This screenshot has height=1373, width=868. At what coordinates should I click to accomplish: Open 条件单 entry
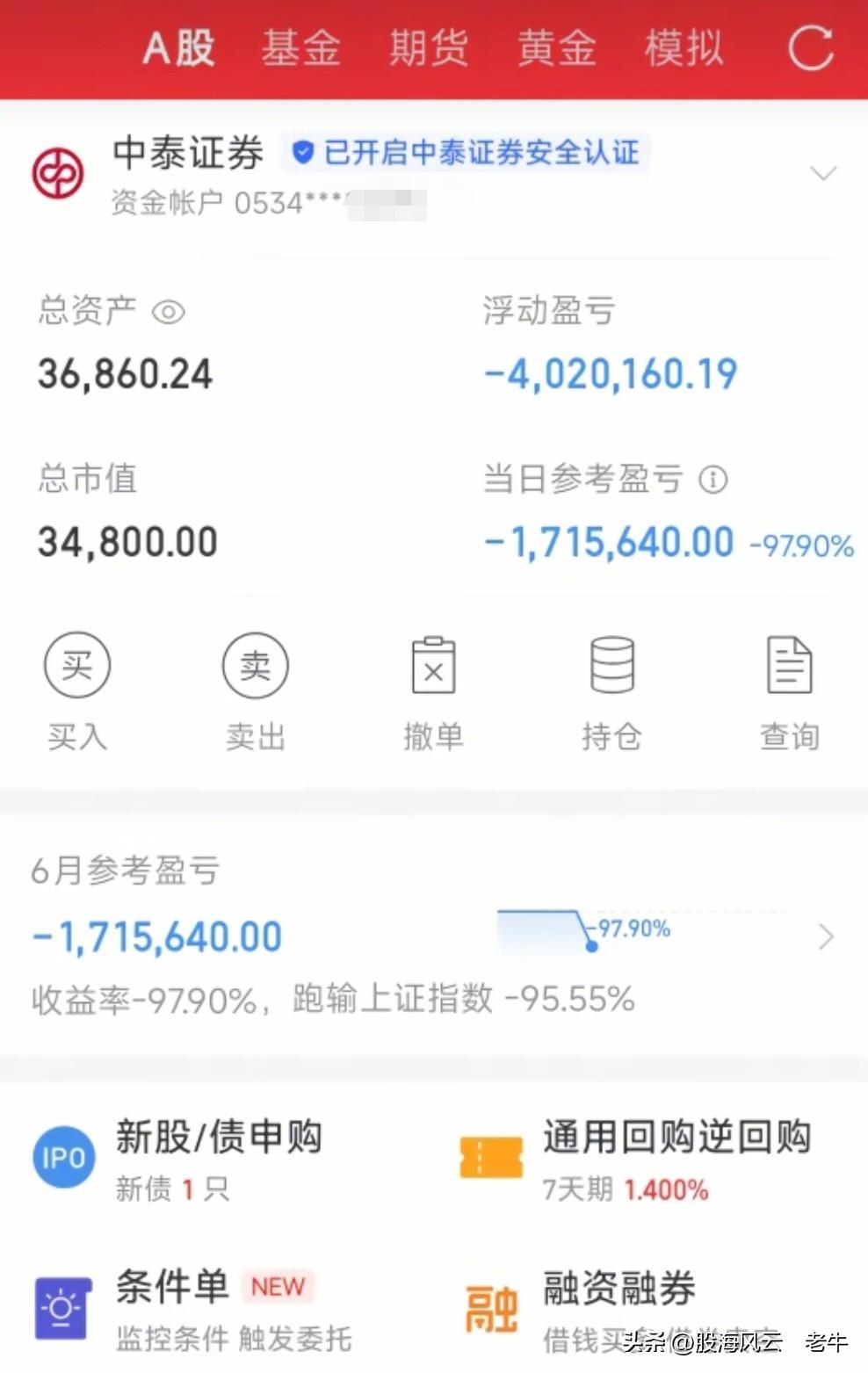[x=172, y=1286]
